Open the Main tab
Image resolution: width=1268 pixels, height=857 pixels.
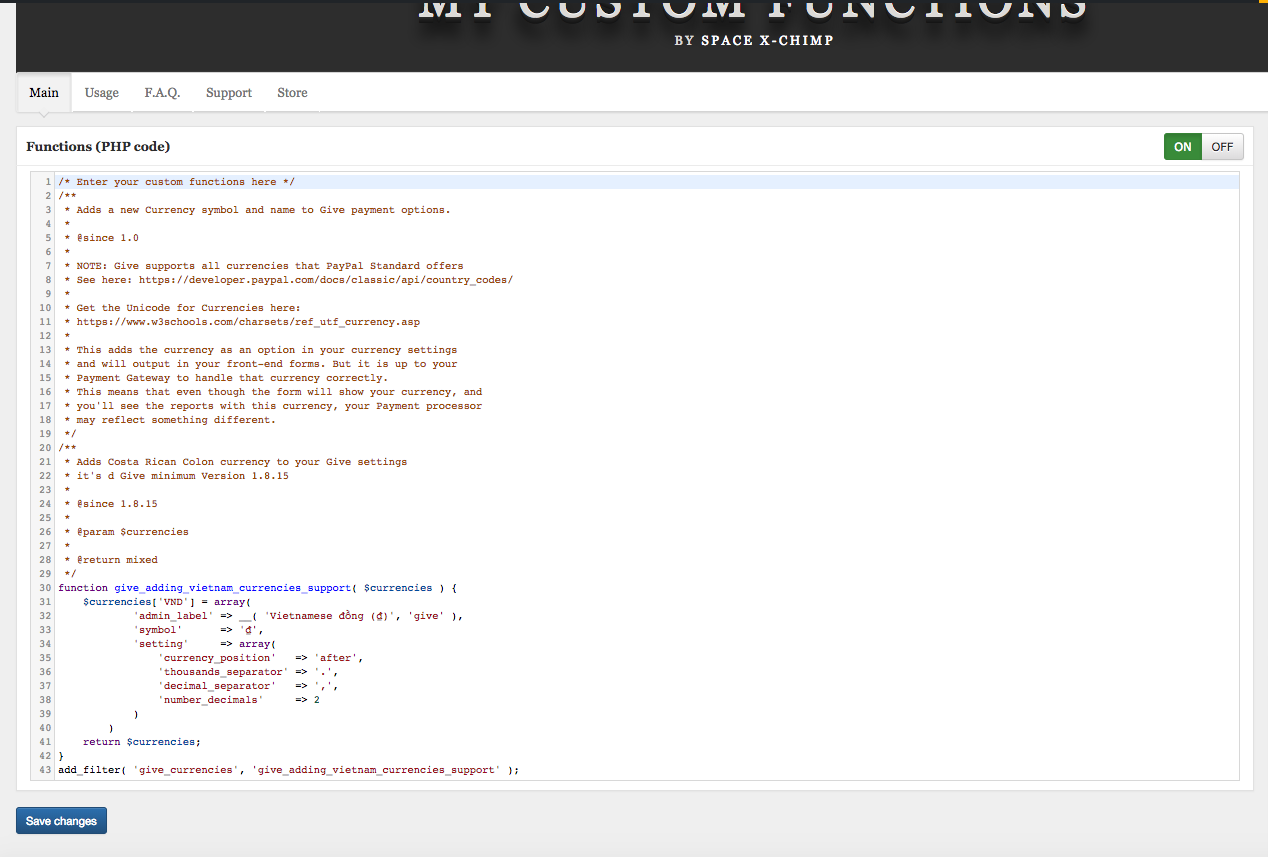pos(44,92)
